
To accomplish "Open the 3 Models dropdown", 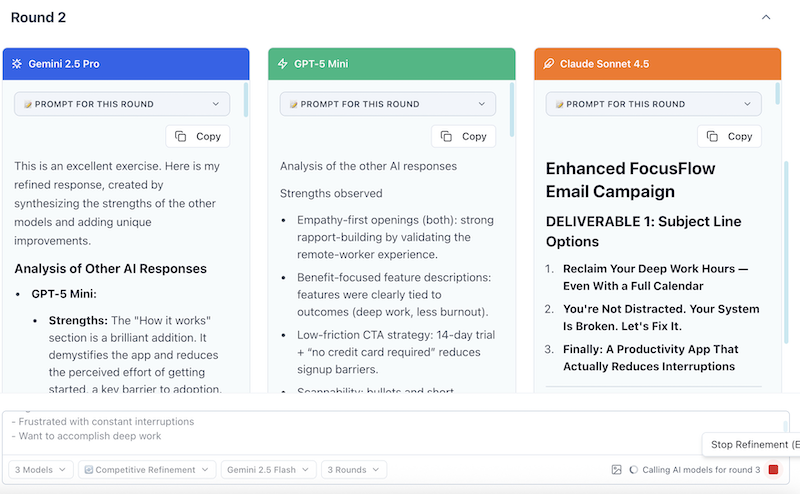I will click(41, 469).
